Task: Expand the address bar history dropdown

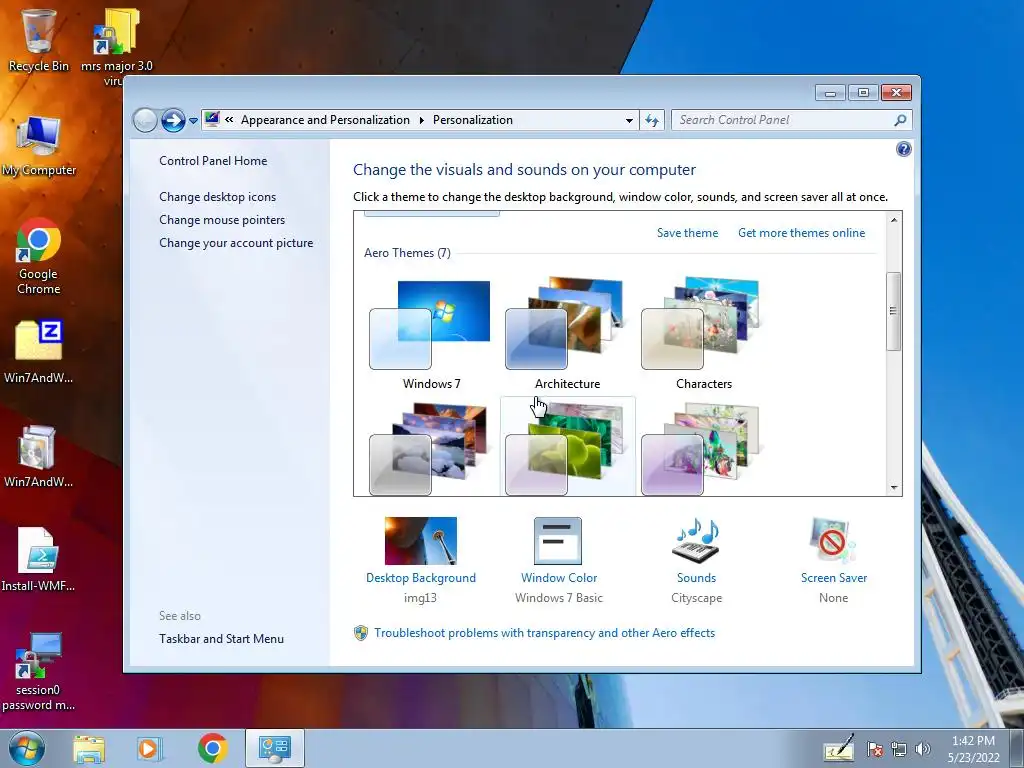Action: pos(629,120)
